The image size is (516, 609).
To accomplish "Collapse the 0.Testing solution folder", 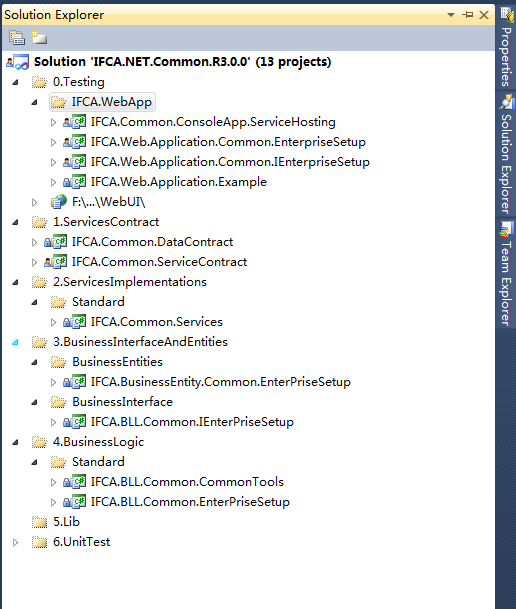I will [x=15, y=82].
